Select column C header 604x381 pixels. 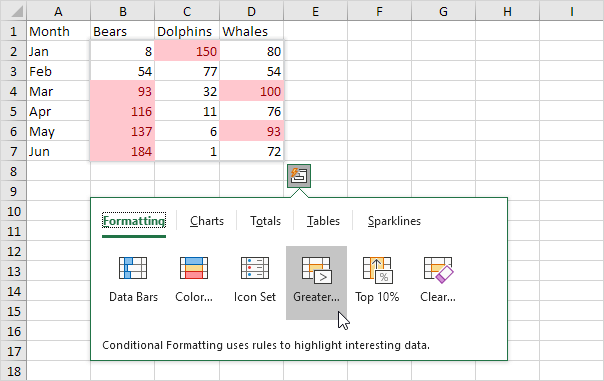click(187, 11)
